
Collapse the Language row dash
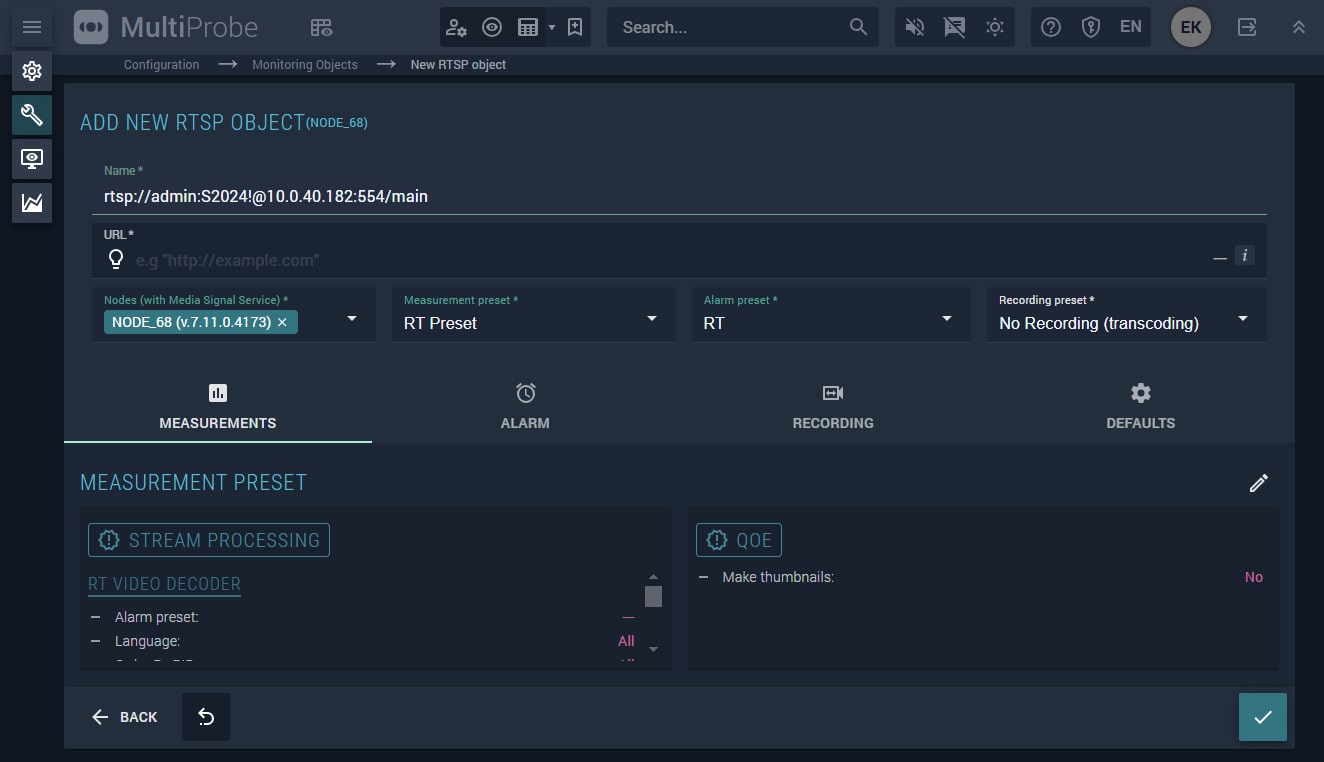[x=96, y=641]
